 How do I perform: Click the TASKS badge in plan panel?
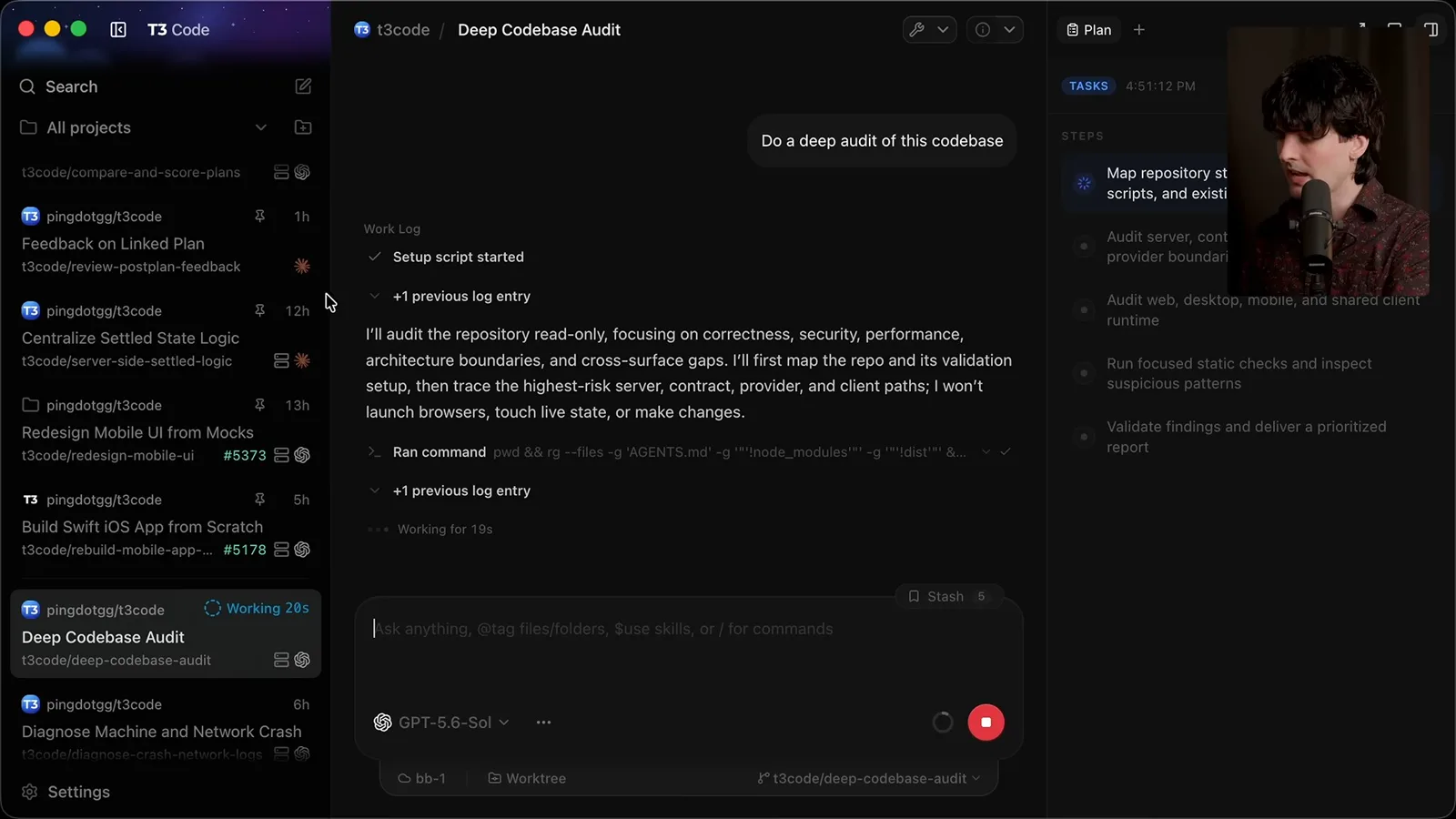coord(1088,86)
